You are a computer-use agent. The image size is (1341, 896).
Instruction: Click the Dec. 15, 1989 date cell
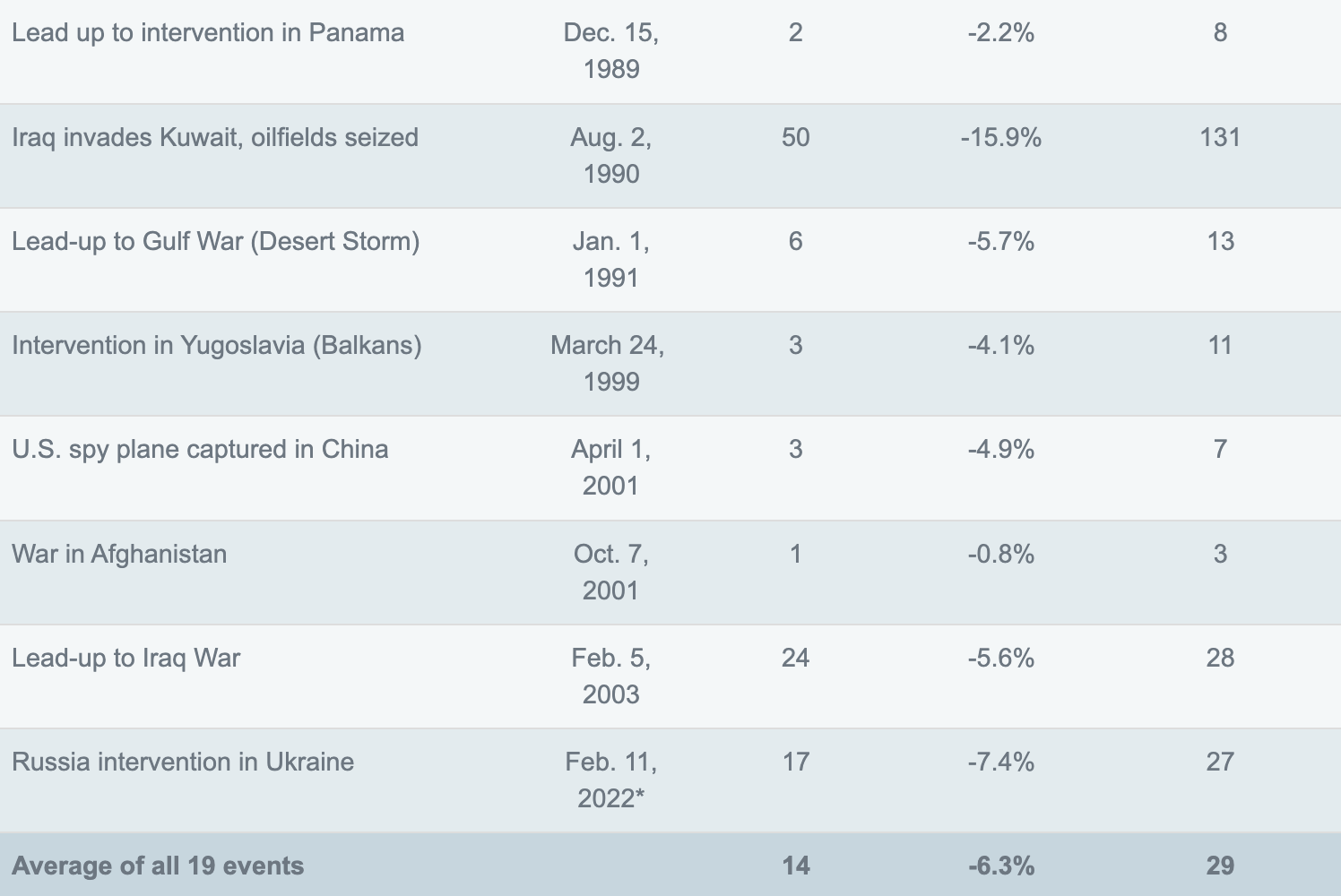pos(611,51)
